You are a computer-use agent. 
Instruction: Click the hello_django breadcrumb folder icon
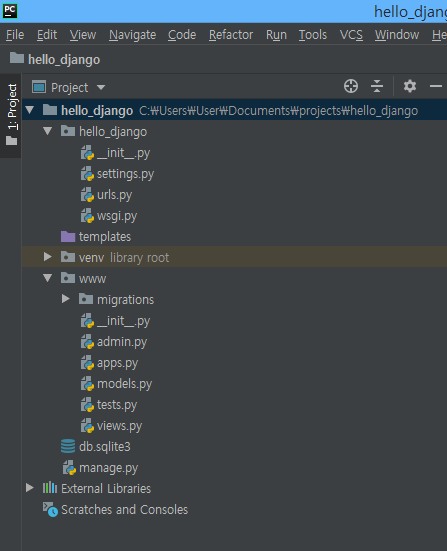[x=17, y=58]
